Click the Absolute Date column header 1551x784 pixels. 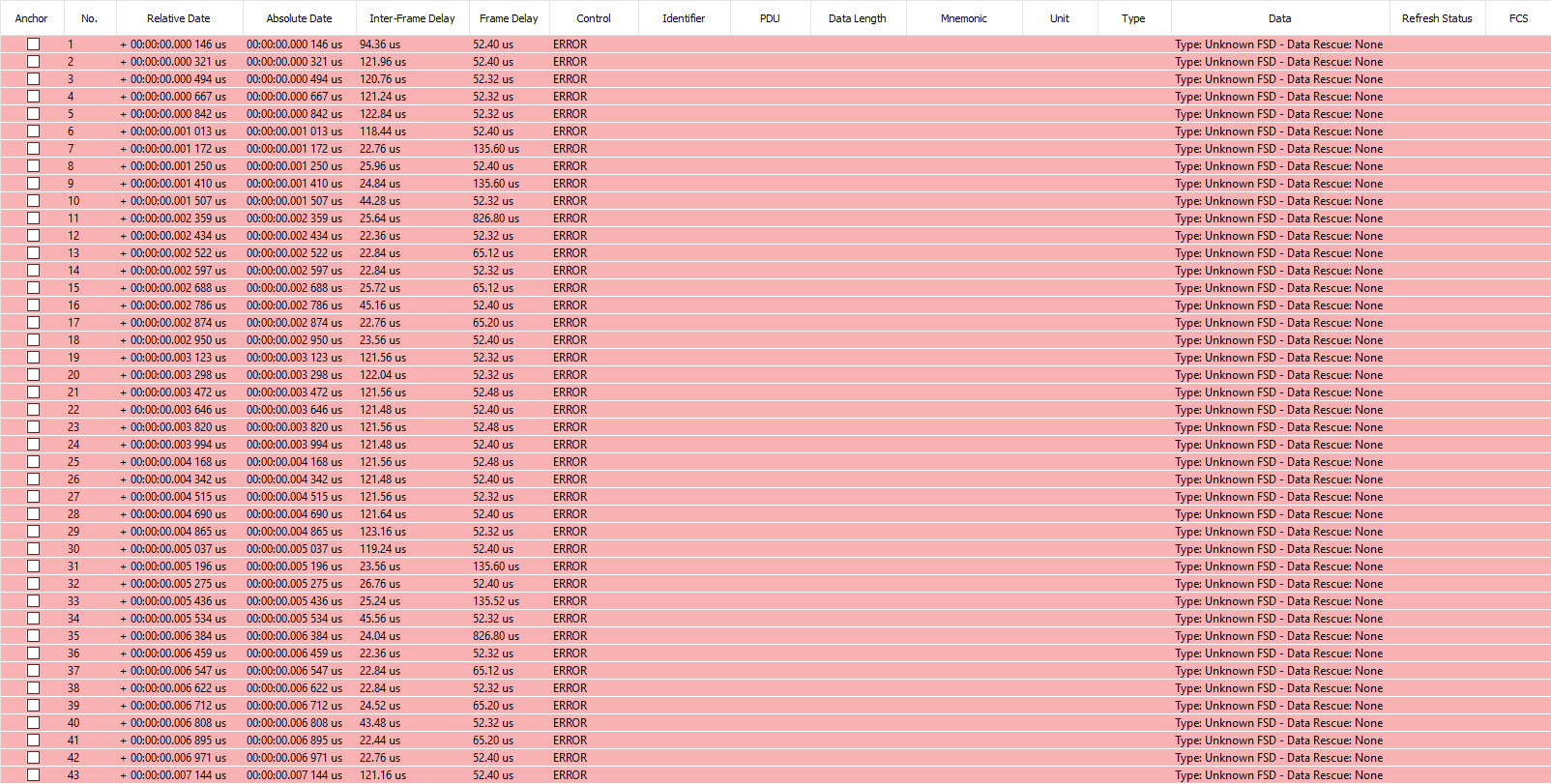299,18
